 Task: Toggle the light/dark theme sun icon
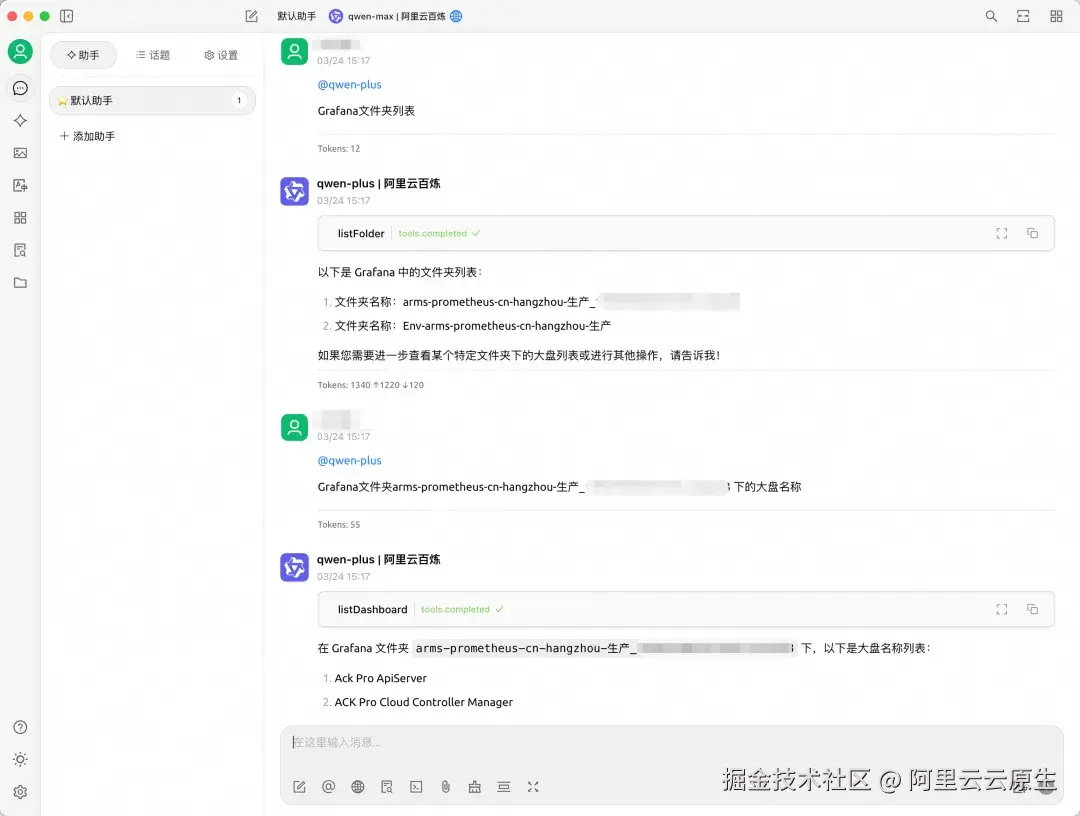point(20,760)
